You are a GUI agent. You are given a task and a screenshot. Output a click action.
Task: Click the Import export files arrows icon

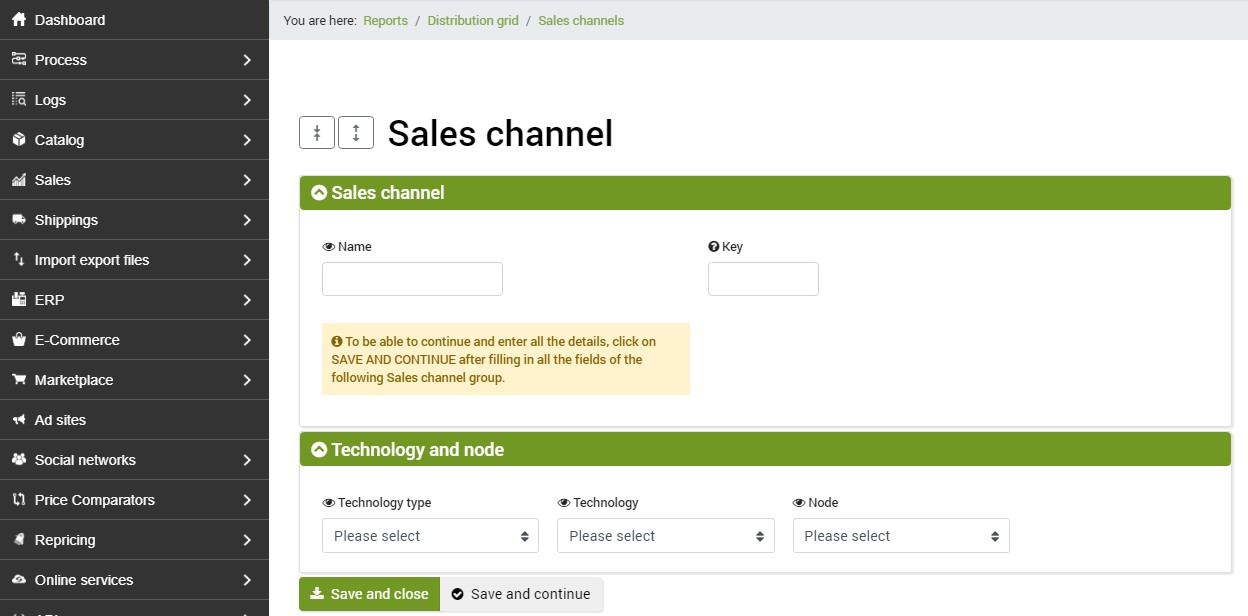point(18,260)
